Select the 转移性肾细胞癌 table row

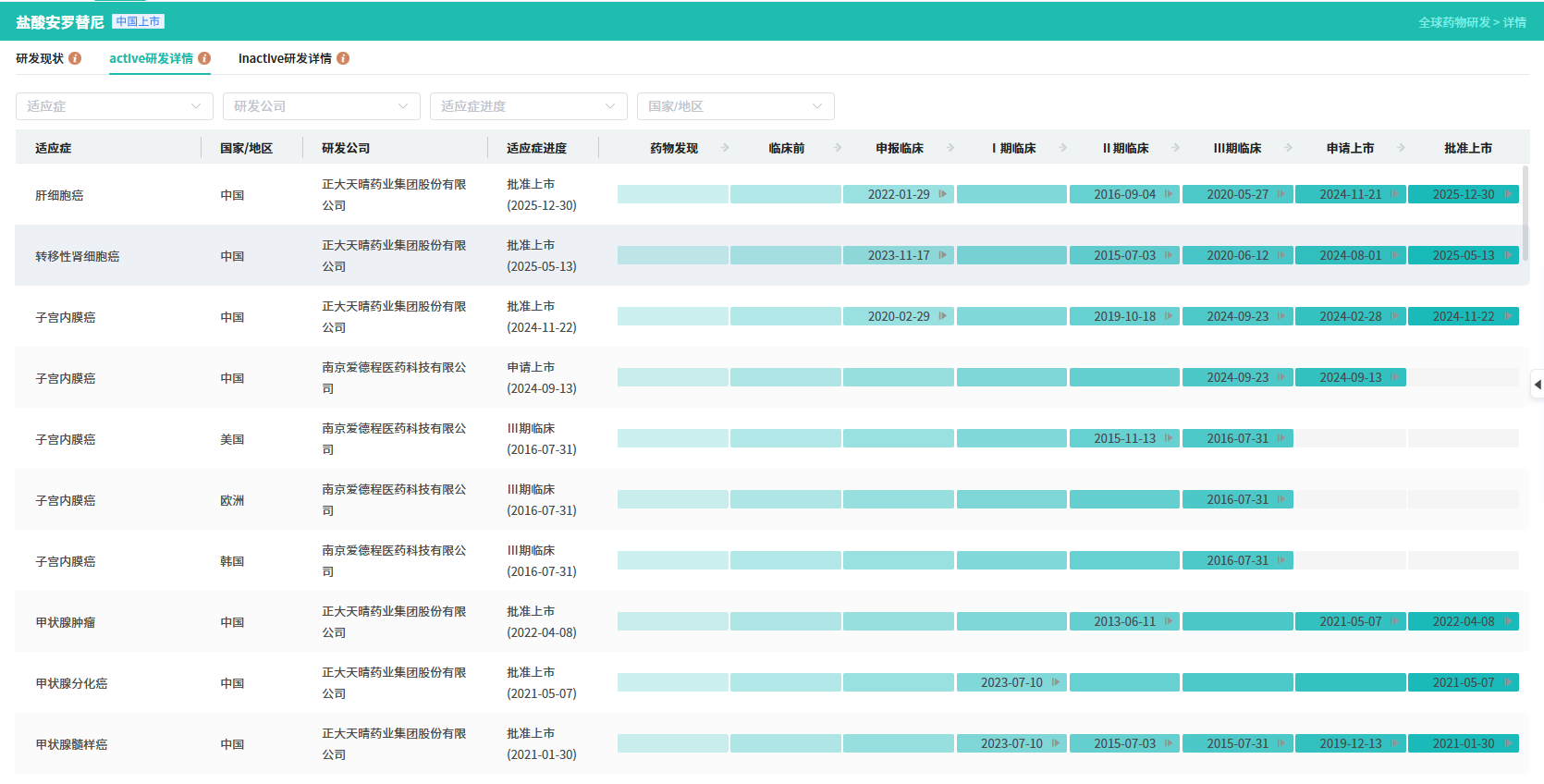[77, 256]
